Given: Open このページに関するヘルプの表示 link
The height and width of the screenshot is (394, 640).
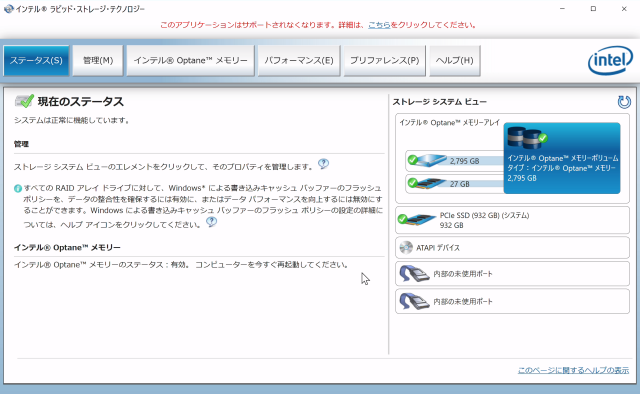Looking at the screenshot, I should tap(573, 370).
